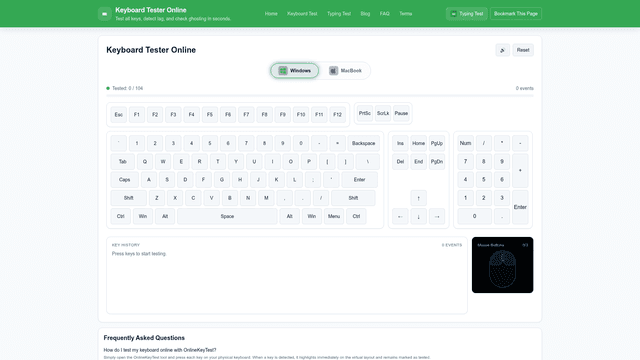Click the right Alt key
Screen dimensions: 640x360
coord(289,216)
